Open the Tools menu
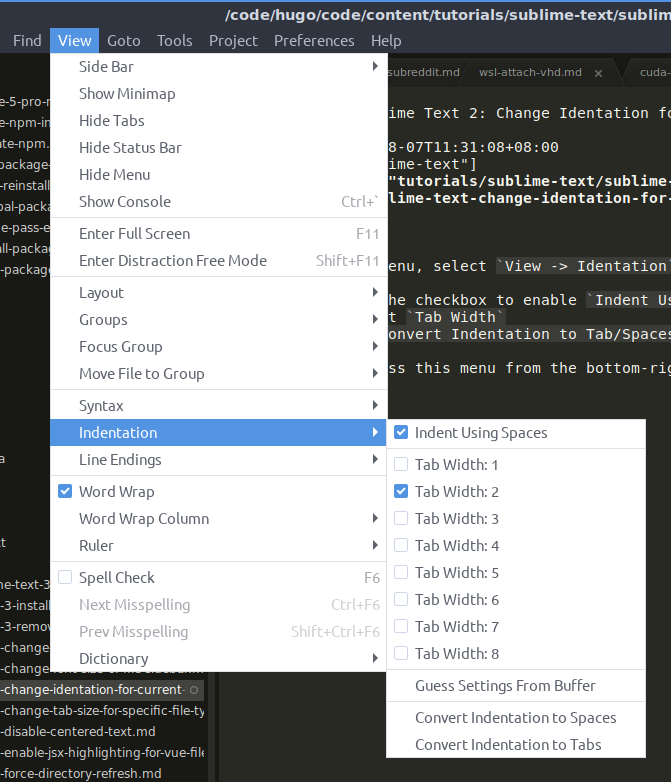This screenshot has width=671, height=782. (175, 40)
